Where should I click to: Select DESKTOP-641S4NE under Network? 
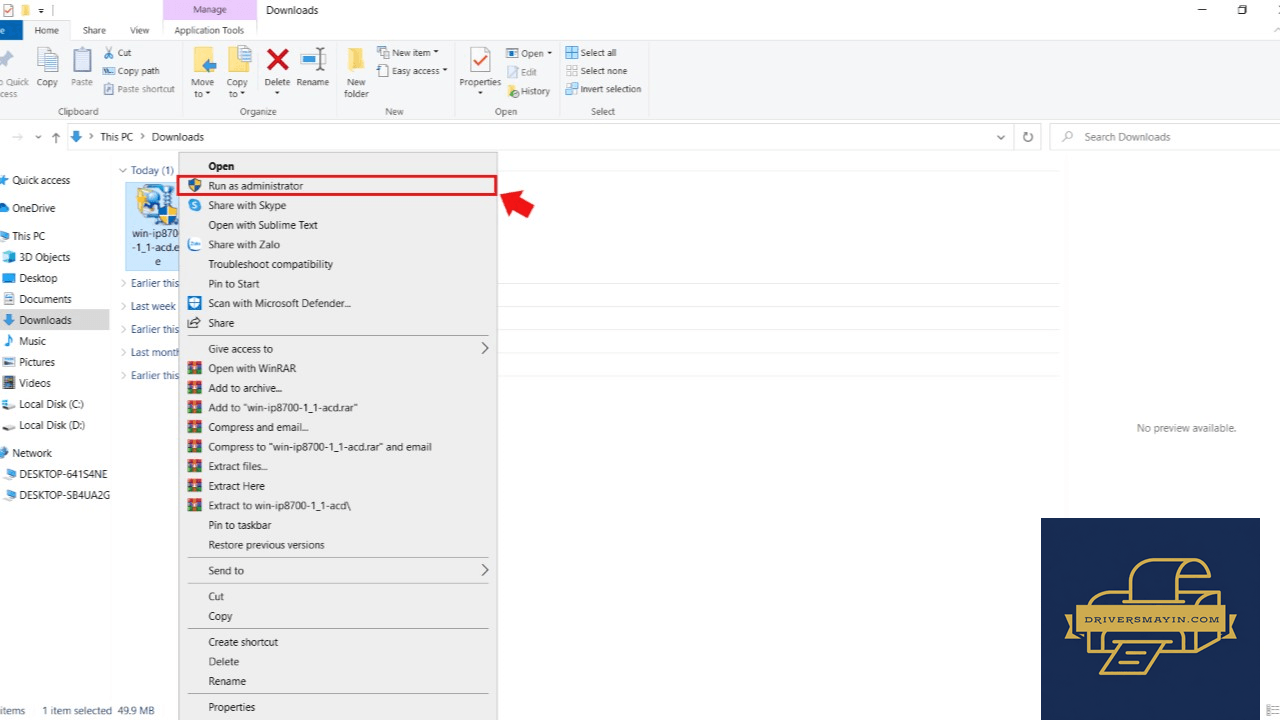62,474
